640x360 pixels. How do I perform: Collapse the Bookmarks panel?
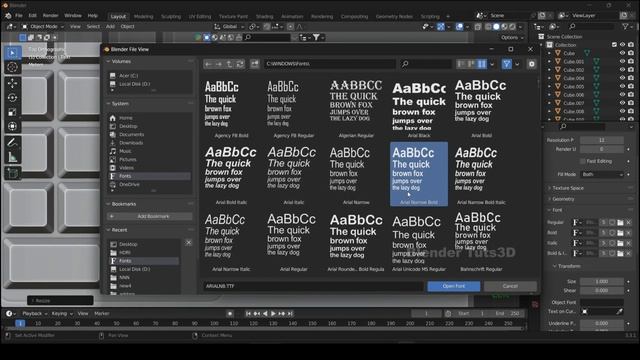pos(123,204)
